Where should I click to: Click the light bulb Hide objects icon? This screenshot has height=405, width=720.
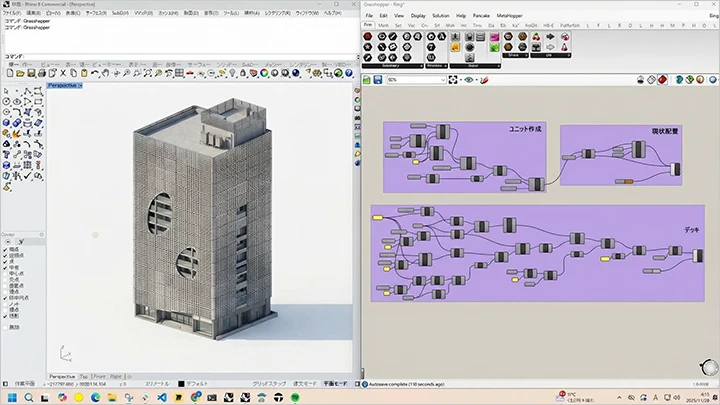point(232,73)
